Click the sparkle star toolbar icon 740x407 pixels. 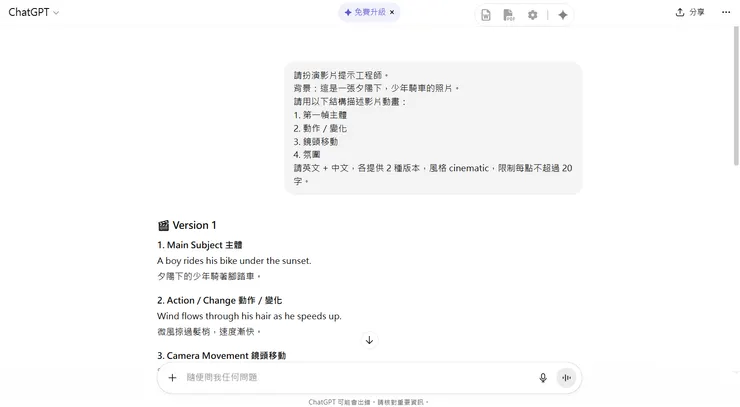point(563,15)
